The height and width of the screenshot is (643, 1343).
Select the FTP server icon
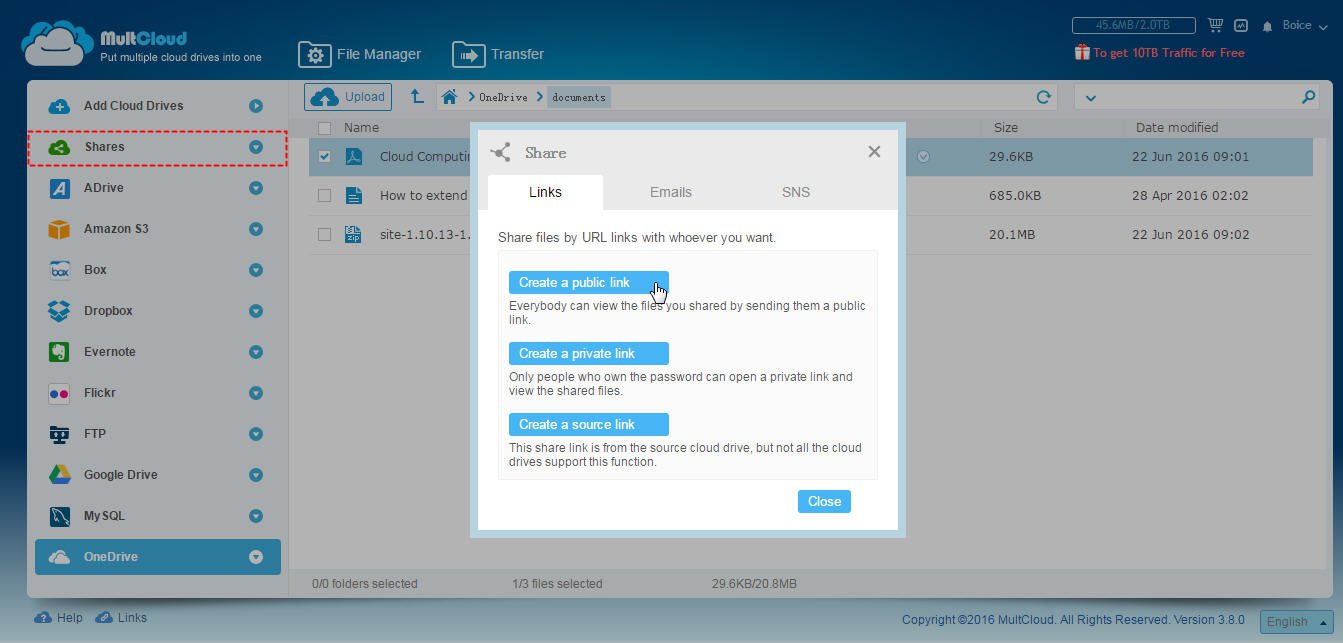click(x=59, y=434)
